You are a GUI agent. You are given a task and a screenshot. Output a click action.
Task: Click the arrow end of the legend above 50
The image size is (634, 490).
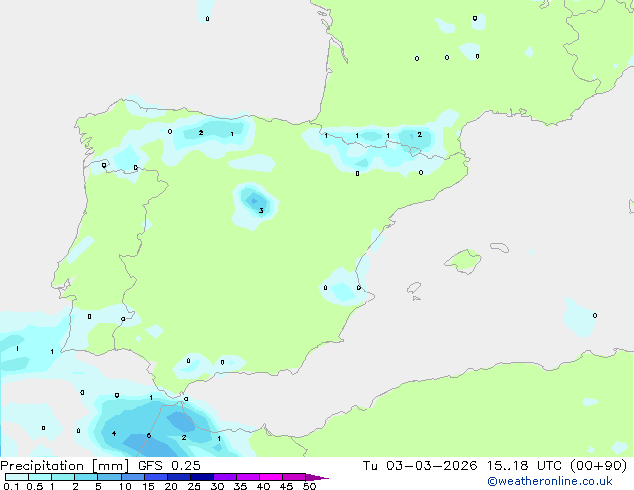pos(317,477)
